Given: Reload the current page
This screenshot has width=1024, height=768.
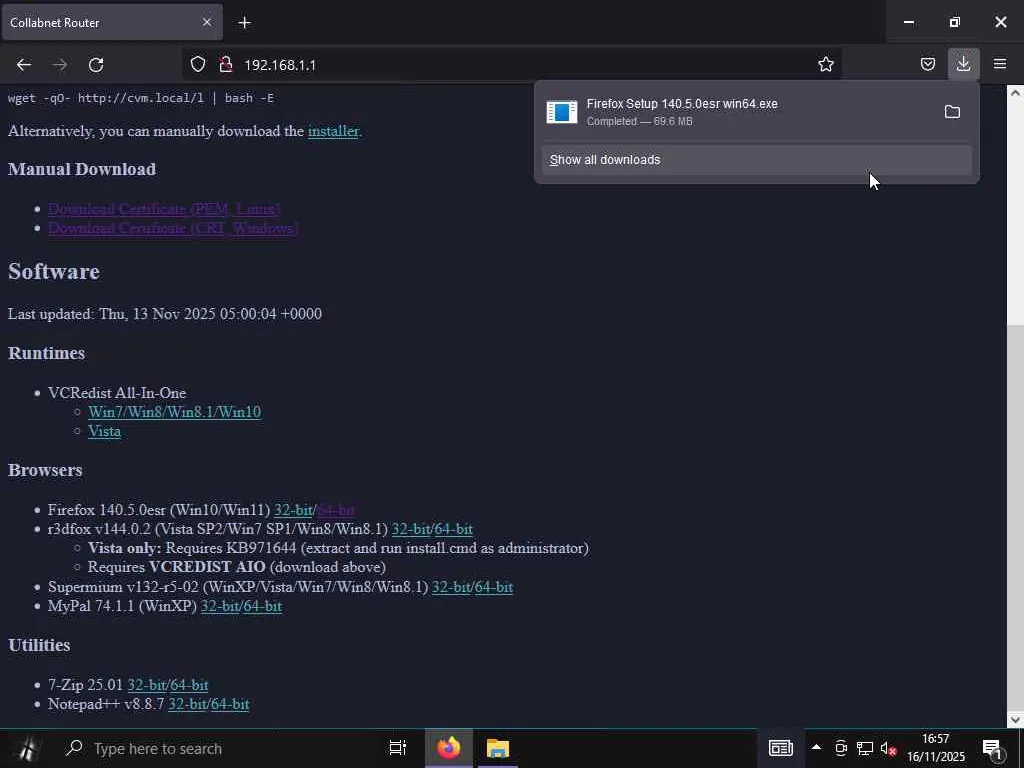Looking at the screenshot, I should coord(96,65).
